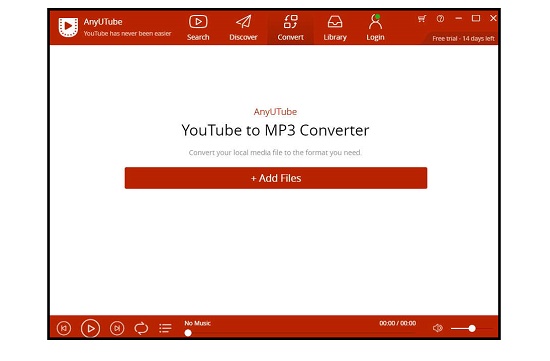The height and width of the screenshot is (361, 550).
Task: Click the red AnyUTube text above heading
Action: (275, 112)
